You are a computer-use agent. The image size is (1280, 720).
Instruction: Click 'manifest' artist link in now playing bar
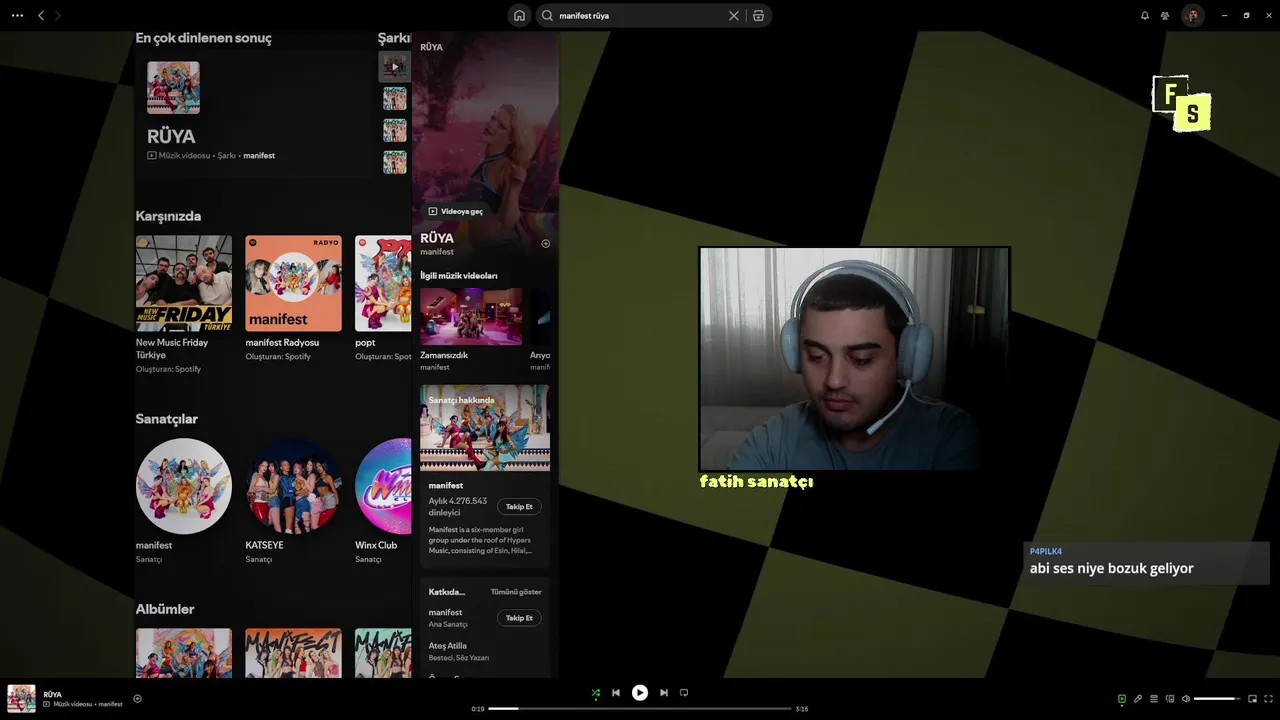[x=110, y=704]
